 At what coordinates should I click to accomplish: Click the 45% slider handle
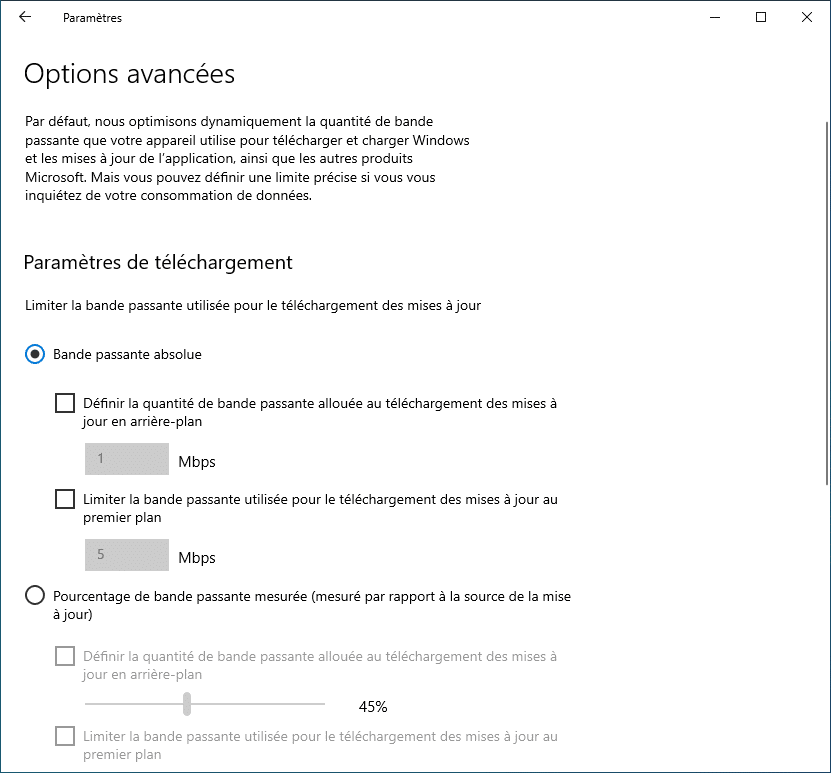click(x=187, y=704)
